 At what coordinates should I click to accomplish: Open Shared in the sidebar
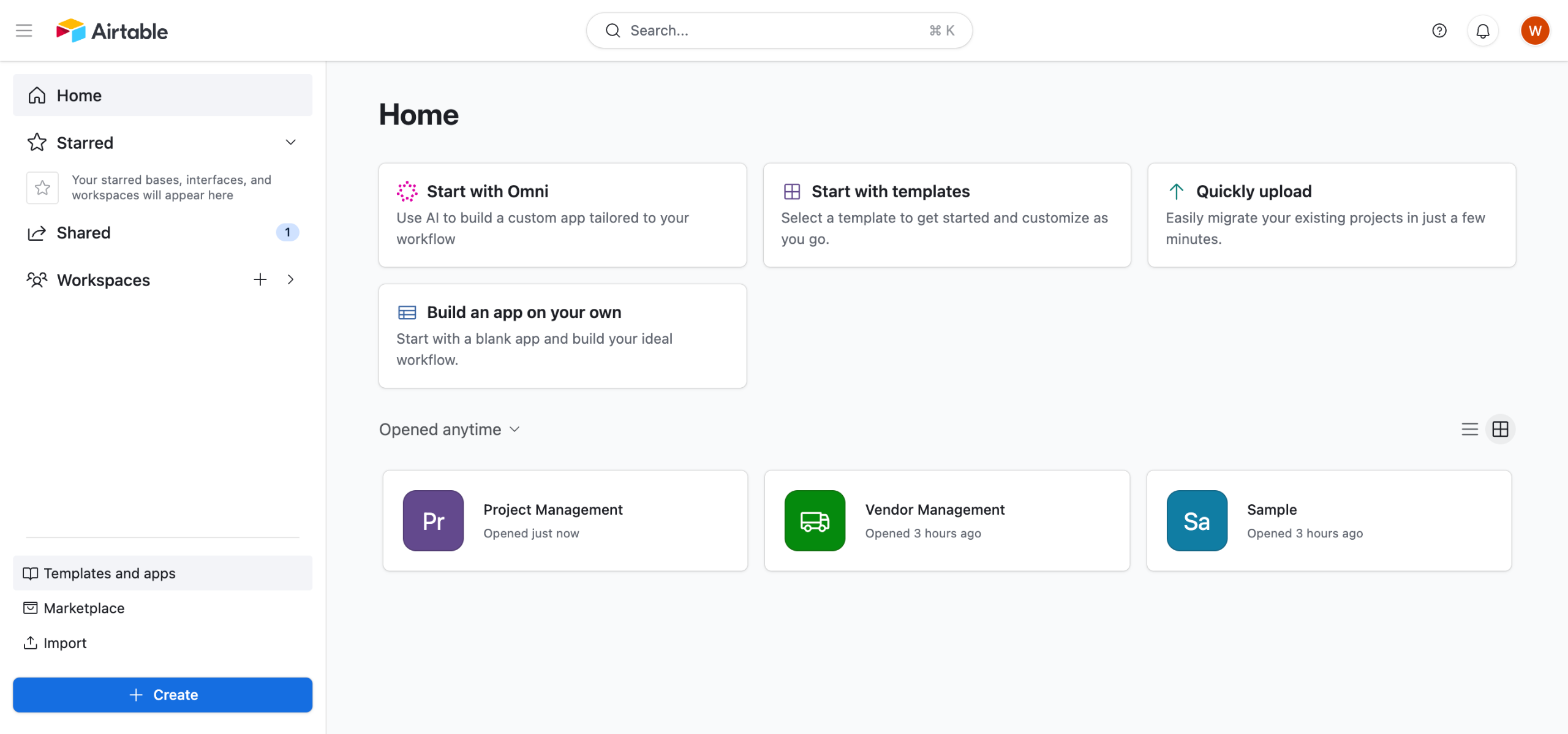click(84, 232)
